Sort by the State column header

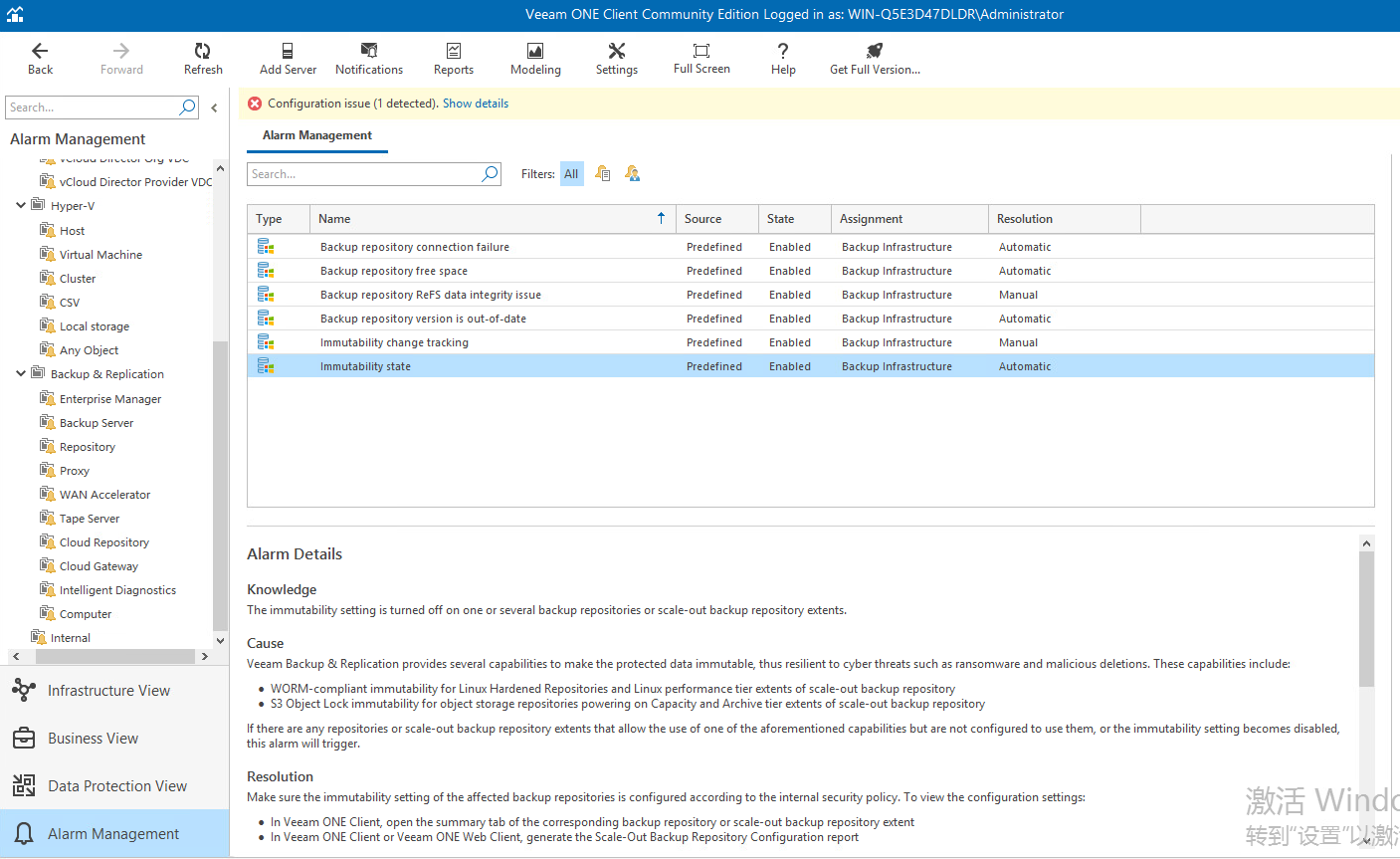click(x=794, y=219)
